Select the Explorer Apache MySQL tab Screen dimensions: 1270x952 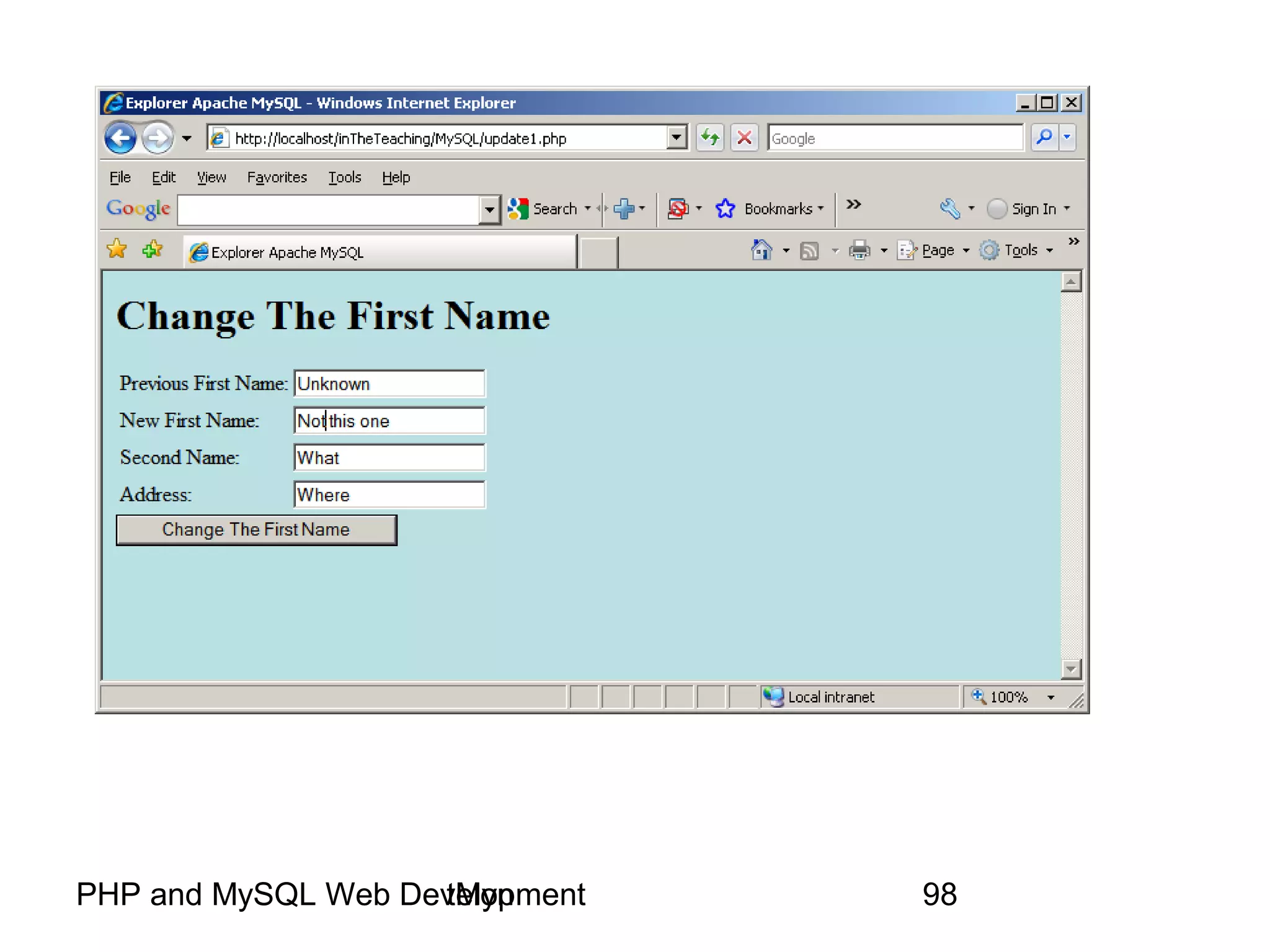(x=380, y=252)
